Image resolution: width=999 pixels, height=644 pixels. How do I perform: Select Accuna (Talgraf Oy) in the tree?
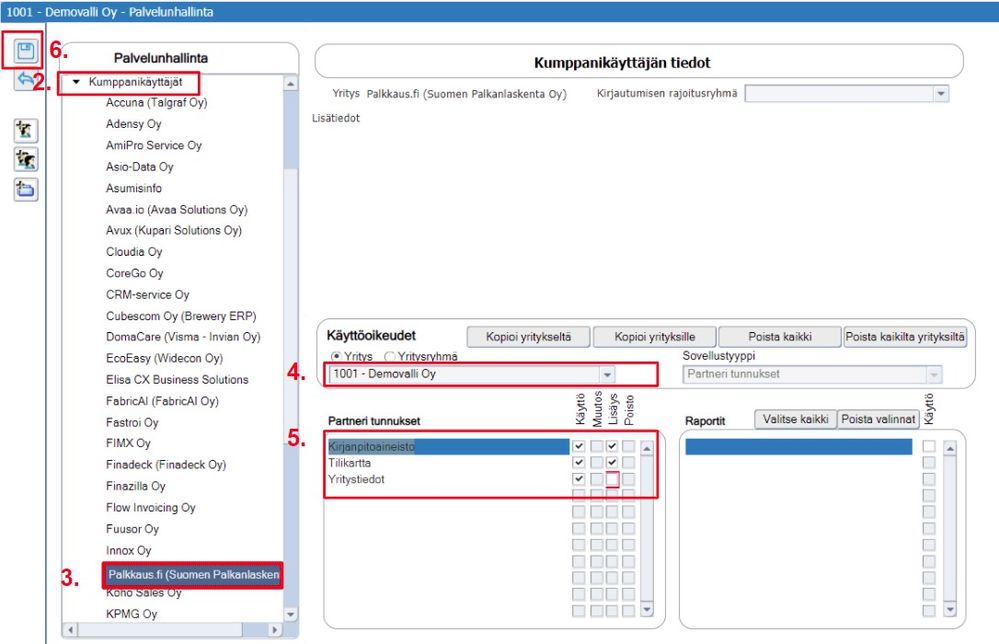click(157, 103)
